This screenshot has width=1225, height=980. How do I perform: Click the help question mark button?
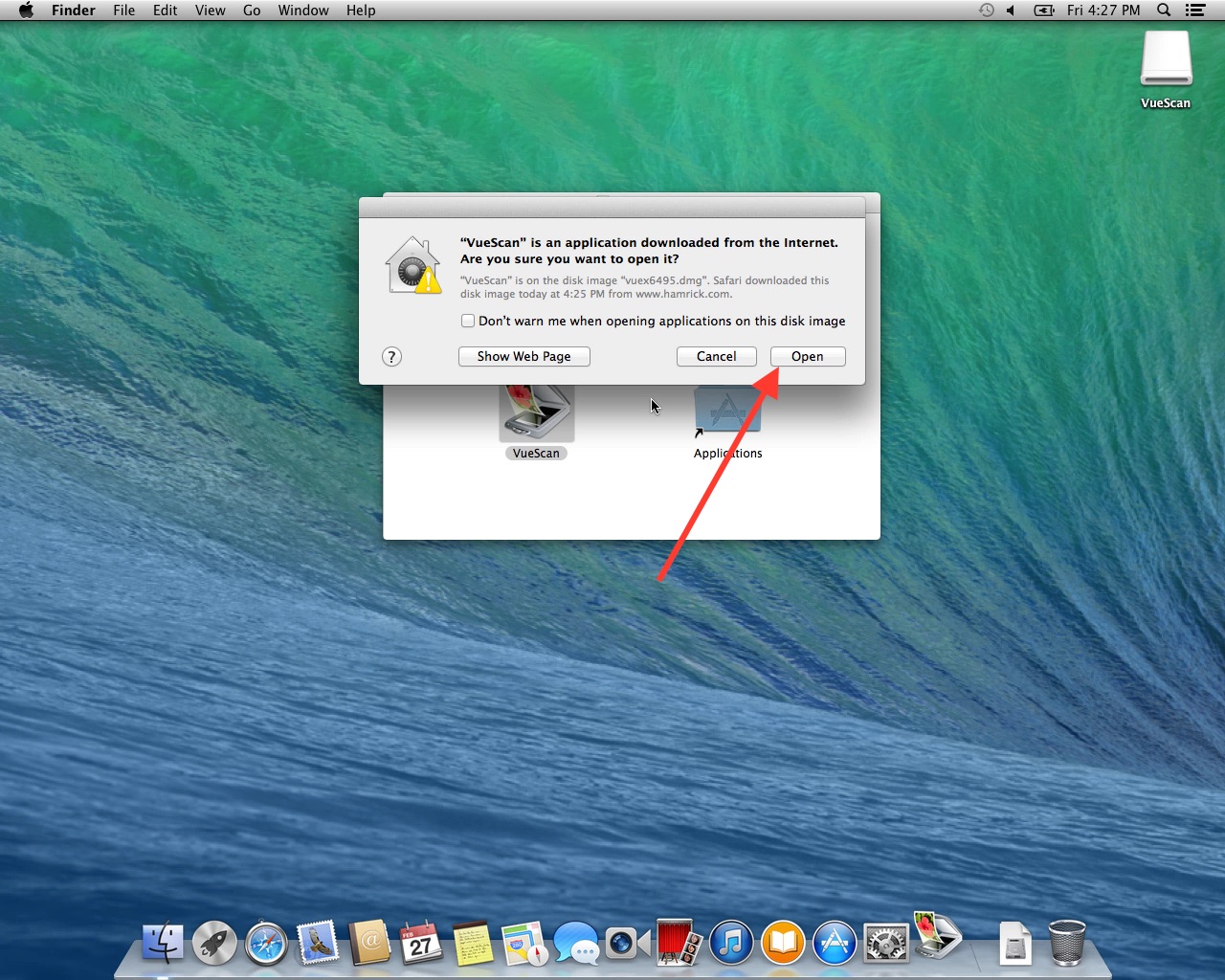pyautogui.click(x=391, y=357)
